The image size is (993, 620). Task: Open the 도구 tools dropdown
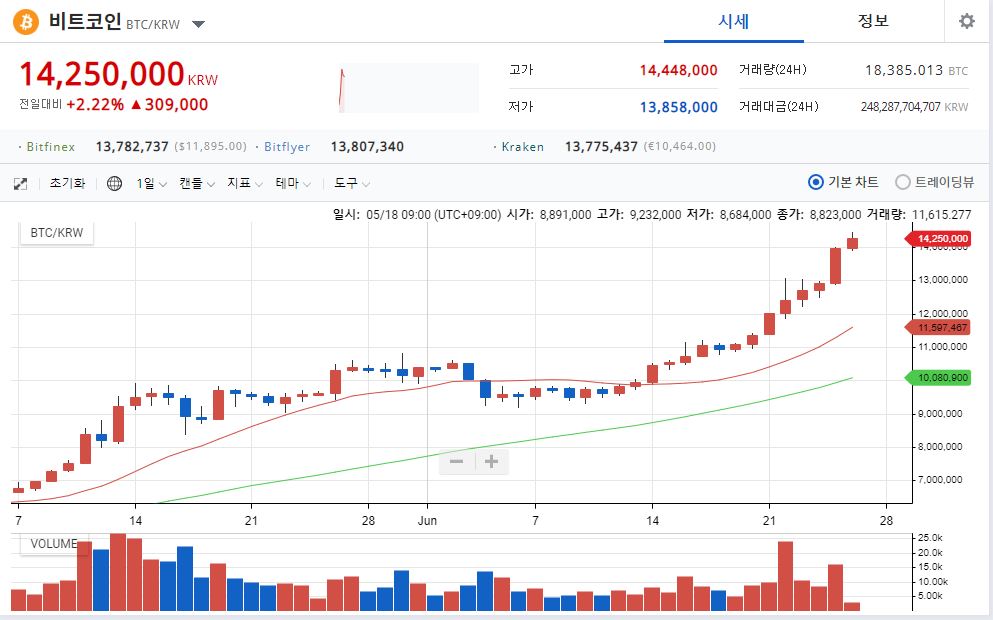[x=352, y=184]
